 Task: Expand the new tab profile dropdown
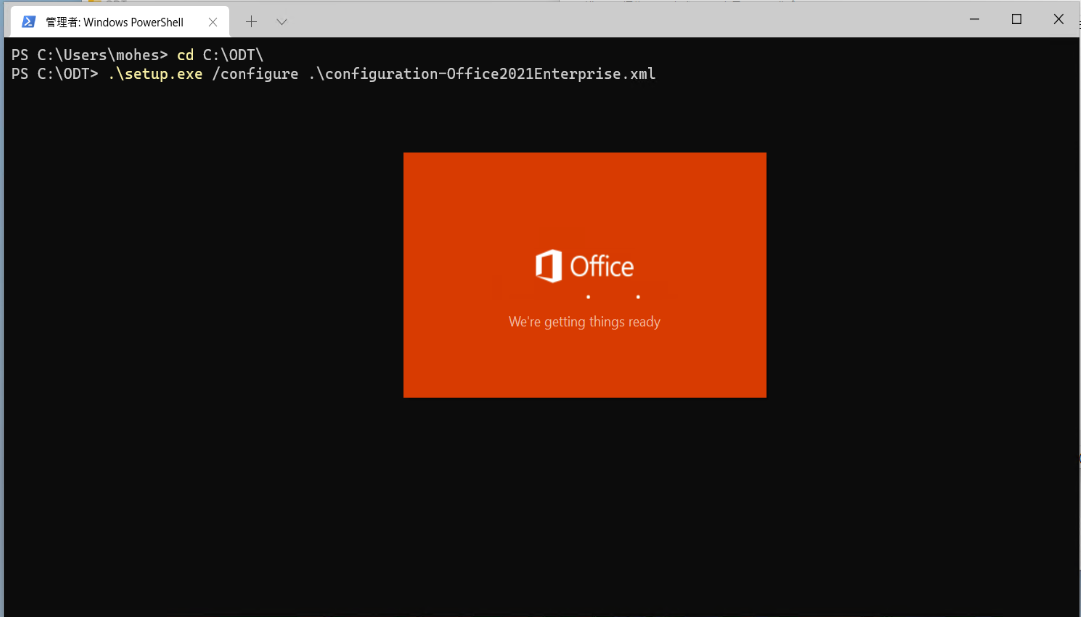tap(282, 22)
